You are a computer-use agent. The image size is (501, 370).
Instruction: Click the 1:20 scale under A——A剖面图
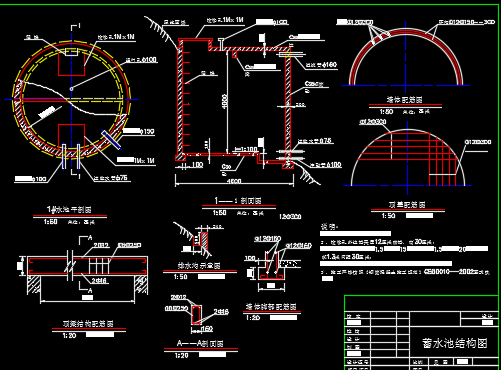coord(182,356)
